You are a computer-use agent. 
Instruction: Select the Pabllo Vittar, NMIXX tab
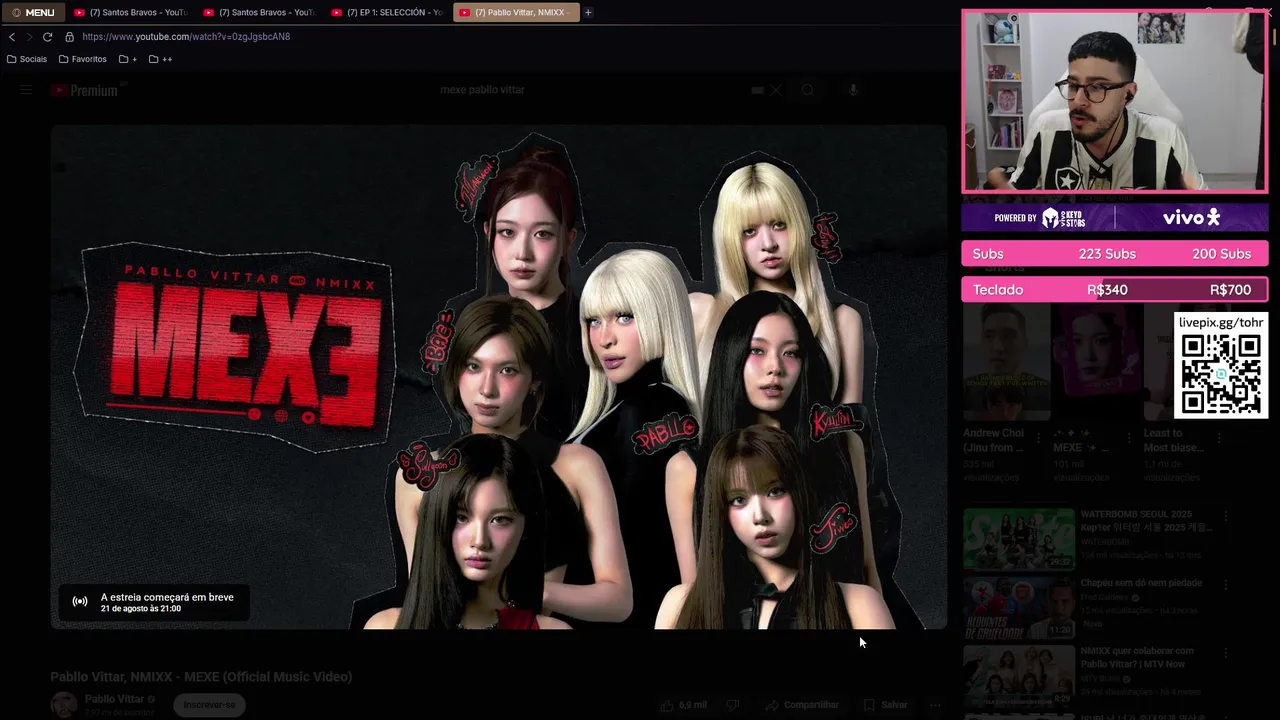516,12
